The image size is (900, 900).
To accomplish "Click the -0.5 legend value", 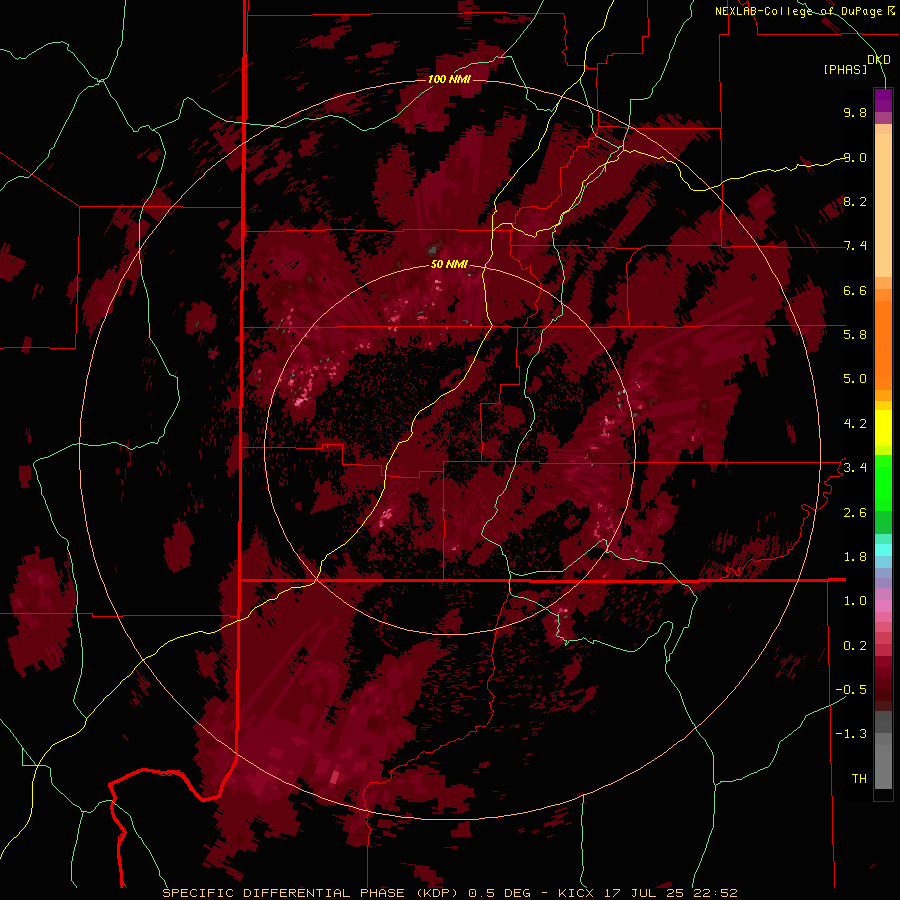I will coord(851,689).
